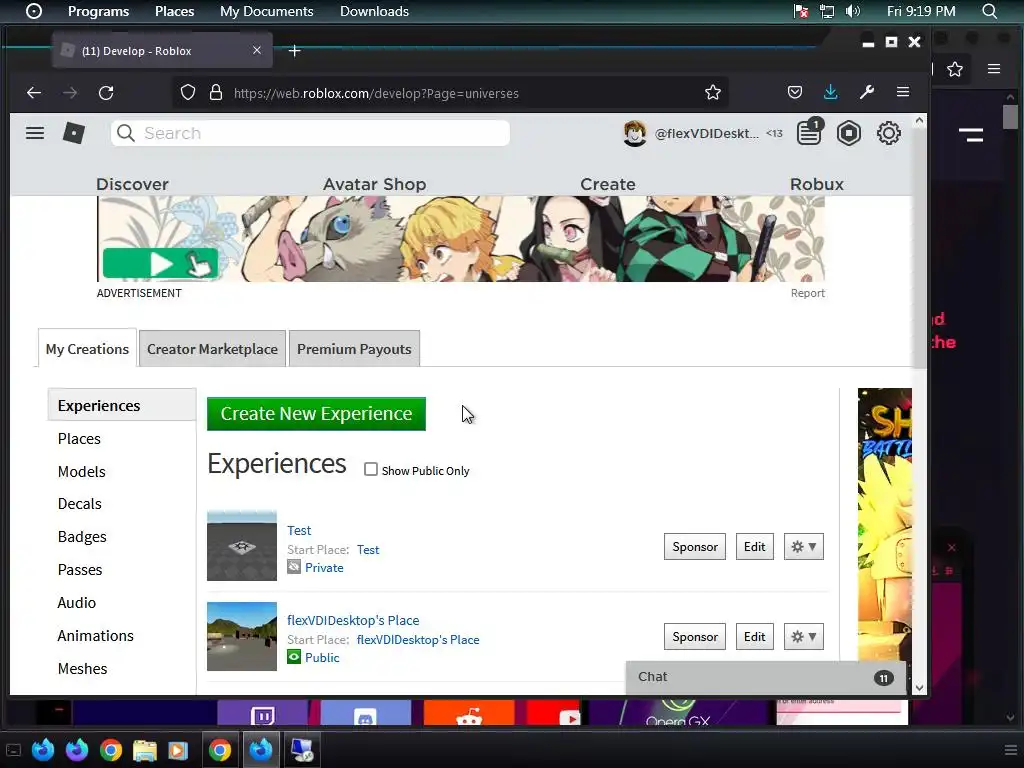Close the Develop - Roblox tab
This screenshot has height=768, width=1024.
tap(257, 50)
